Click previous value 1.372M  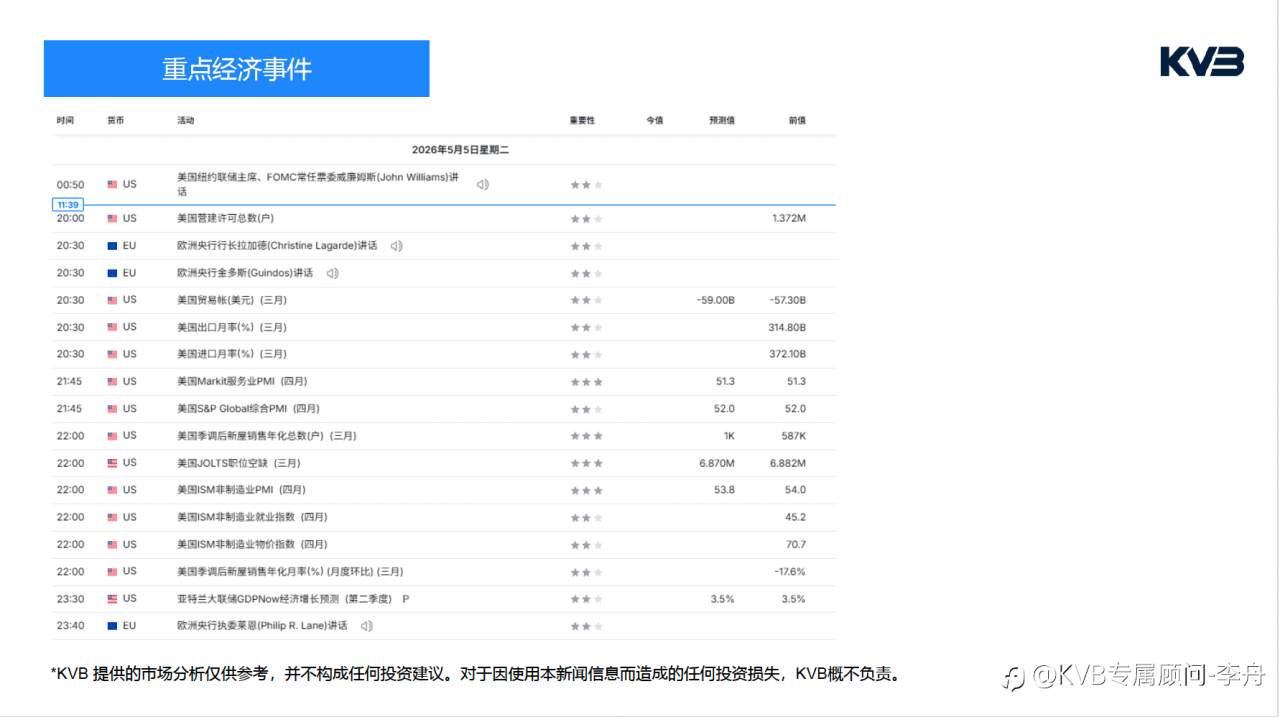tap(789, 218)
